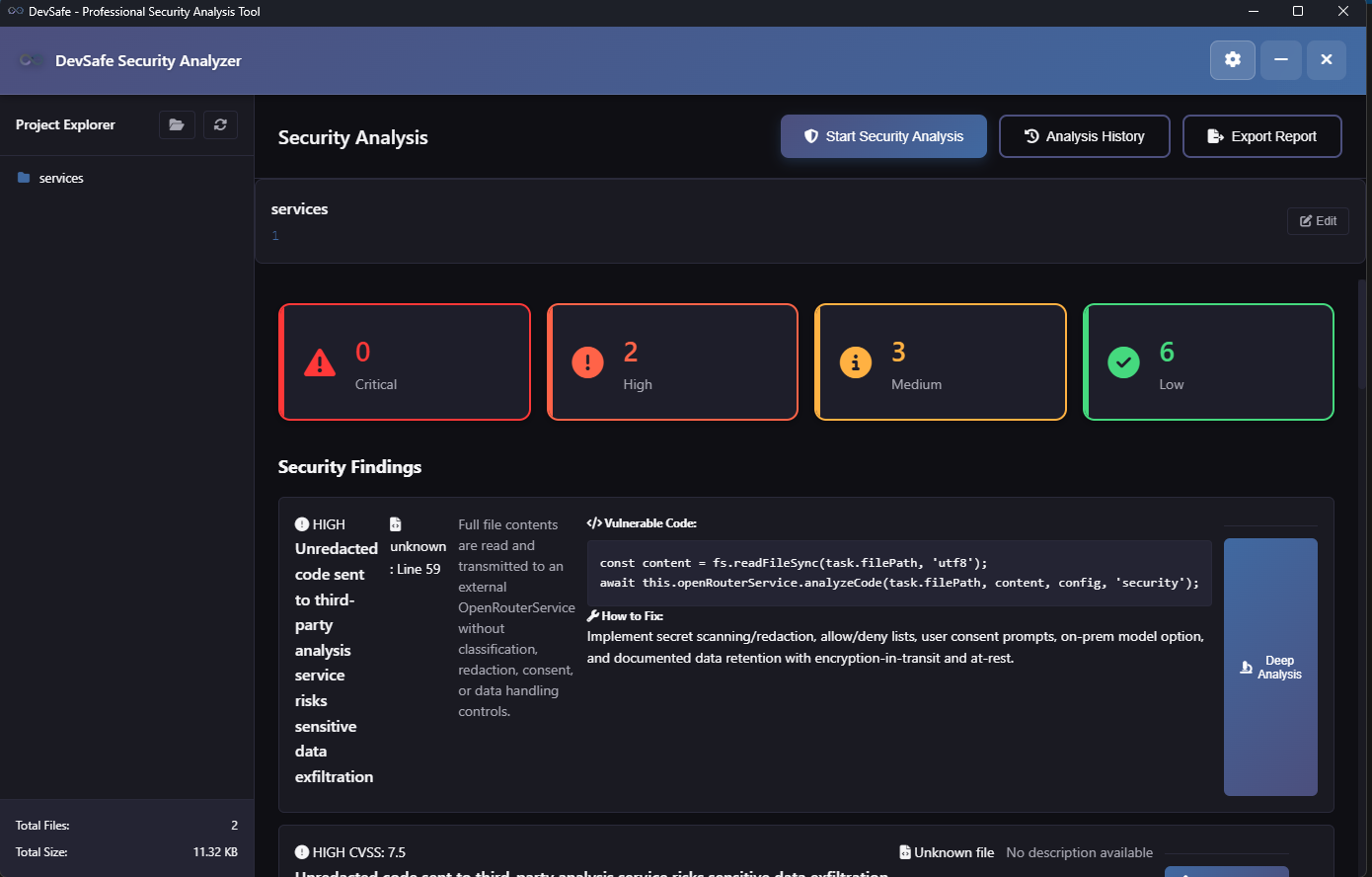Refresh the Project Explorer list
This screenshot has width=1372, height=877.
tap(220, 124)
